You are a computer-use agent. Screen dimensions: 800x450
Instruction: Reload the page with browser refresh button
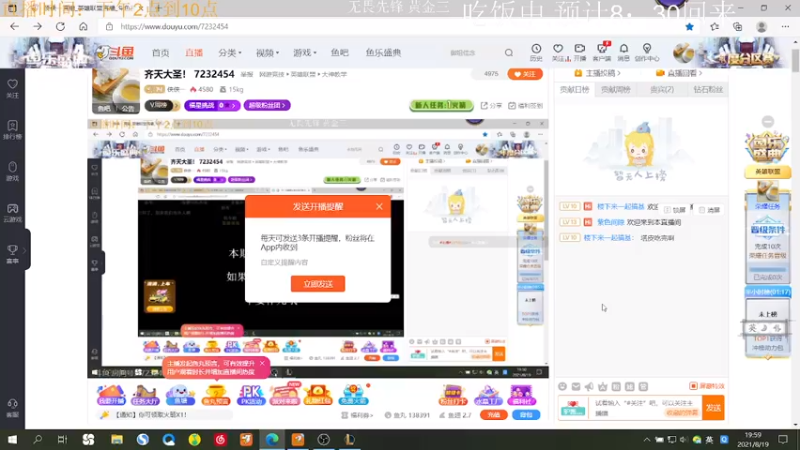[x=60, y=27]
